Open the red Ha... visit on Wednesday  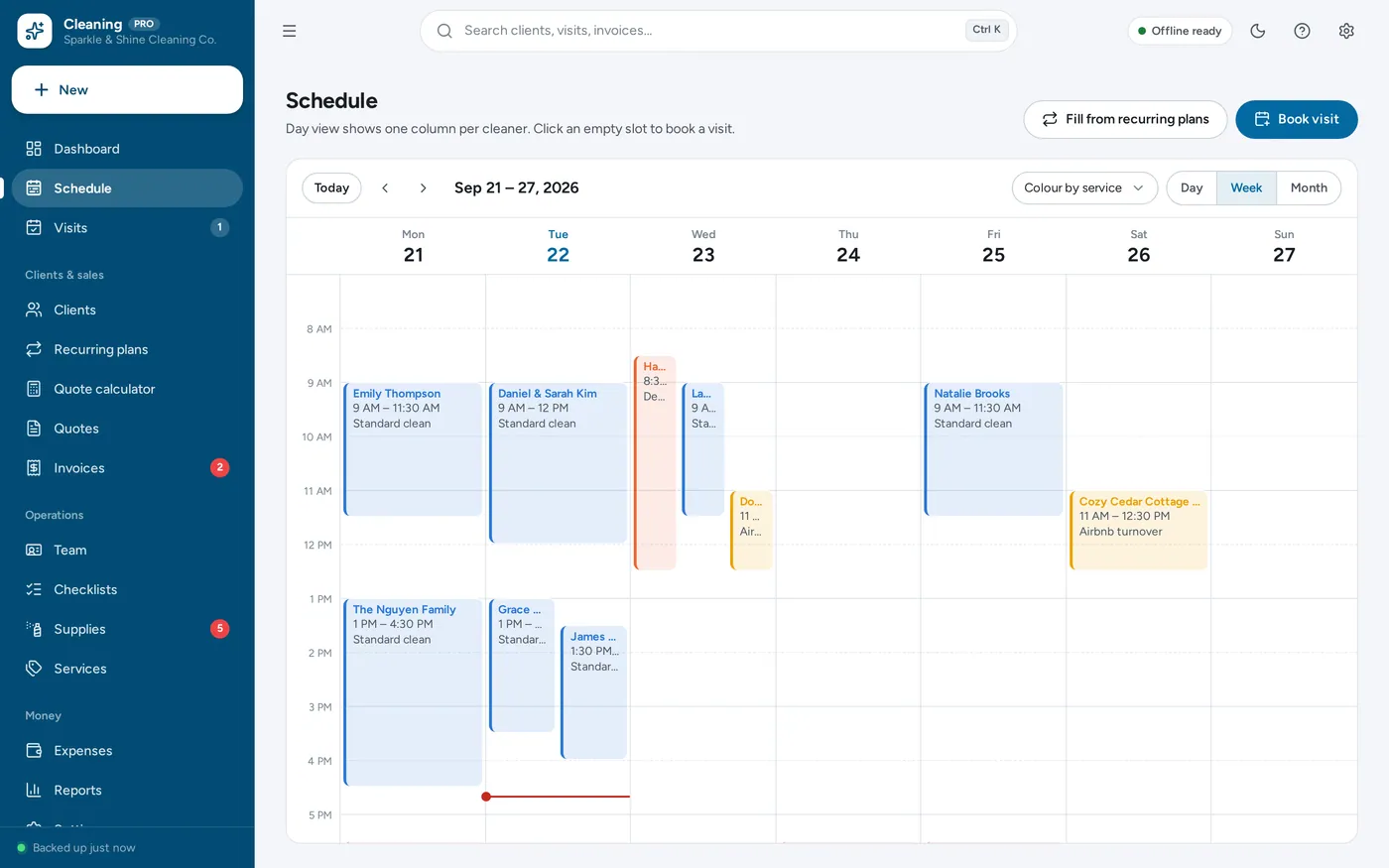tap(655, 463)
